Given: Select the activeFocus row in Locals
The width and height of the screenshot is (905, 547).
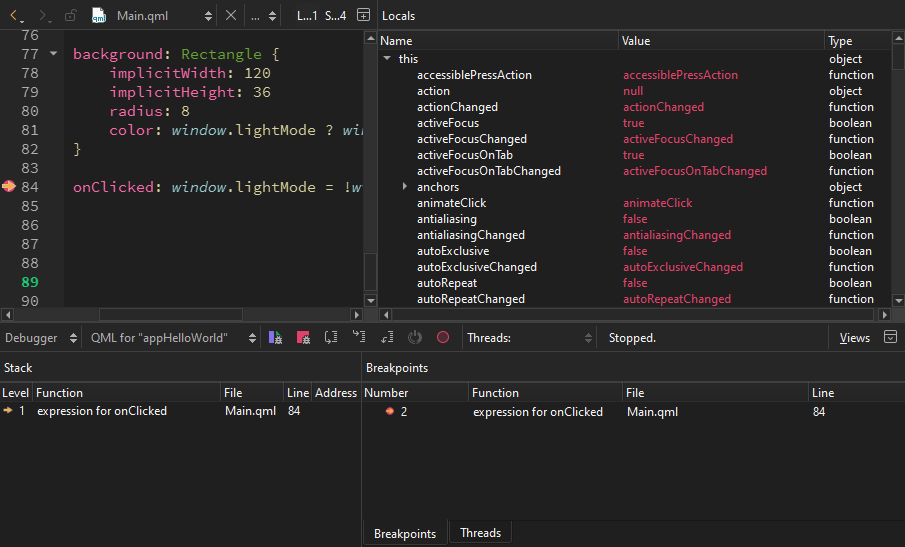Looking at the screenshot, I should (635, 123).
